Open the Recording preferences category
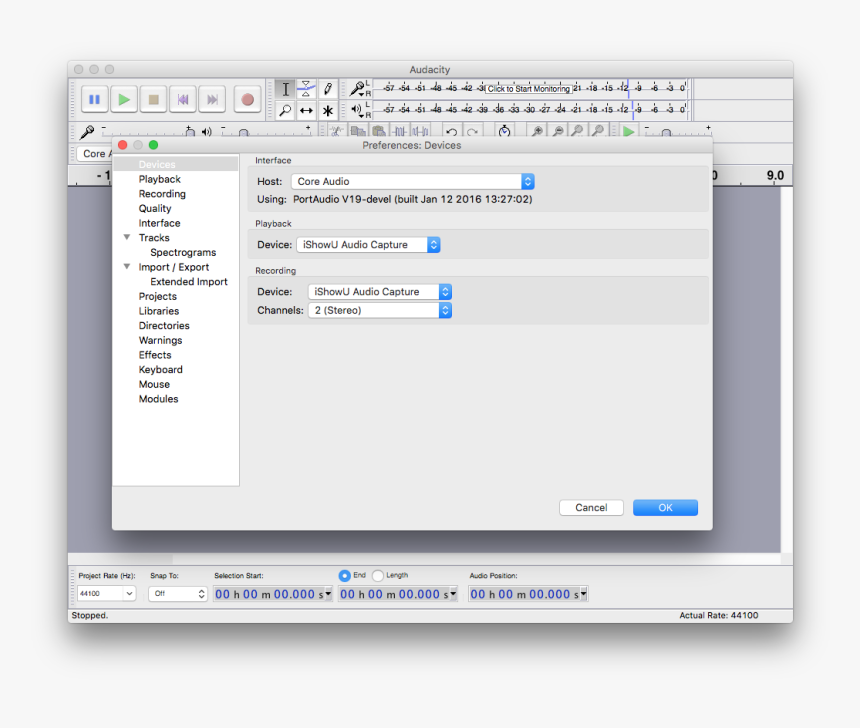 click(162, 194)
